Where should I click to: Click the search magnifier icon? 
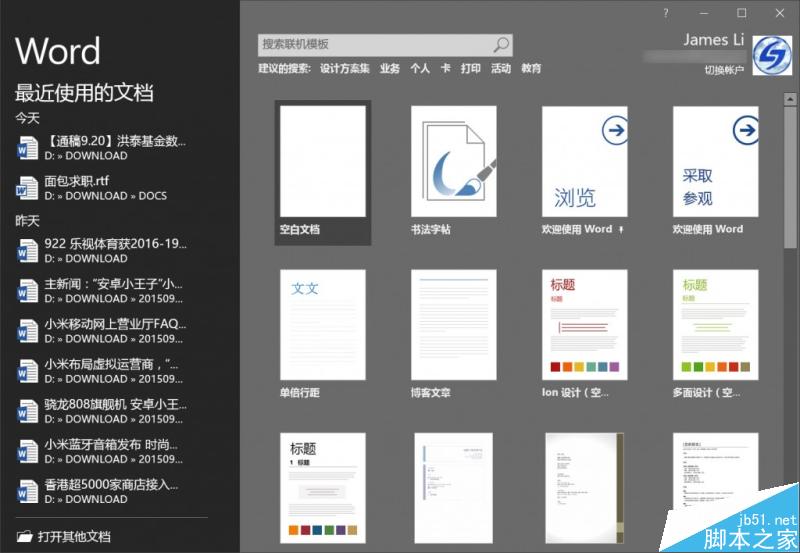tap(501, 45)
